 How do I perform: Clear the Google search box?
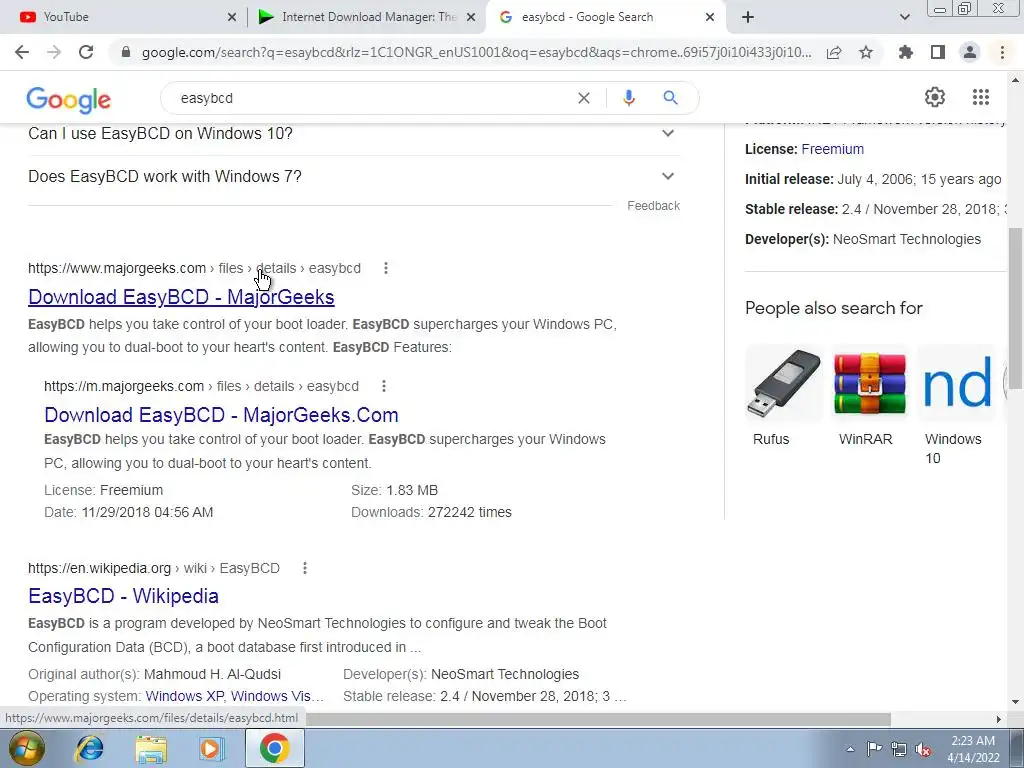tap(584, 98)
